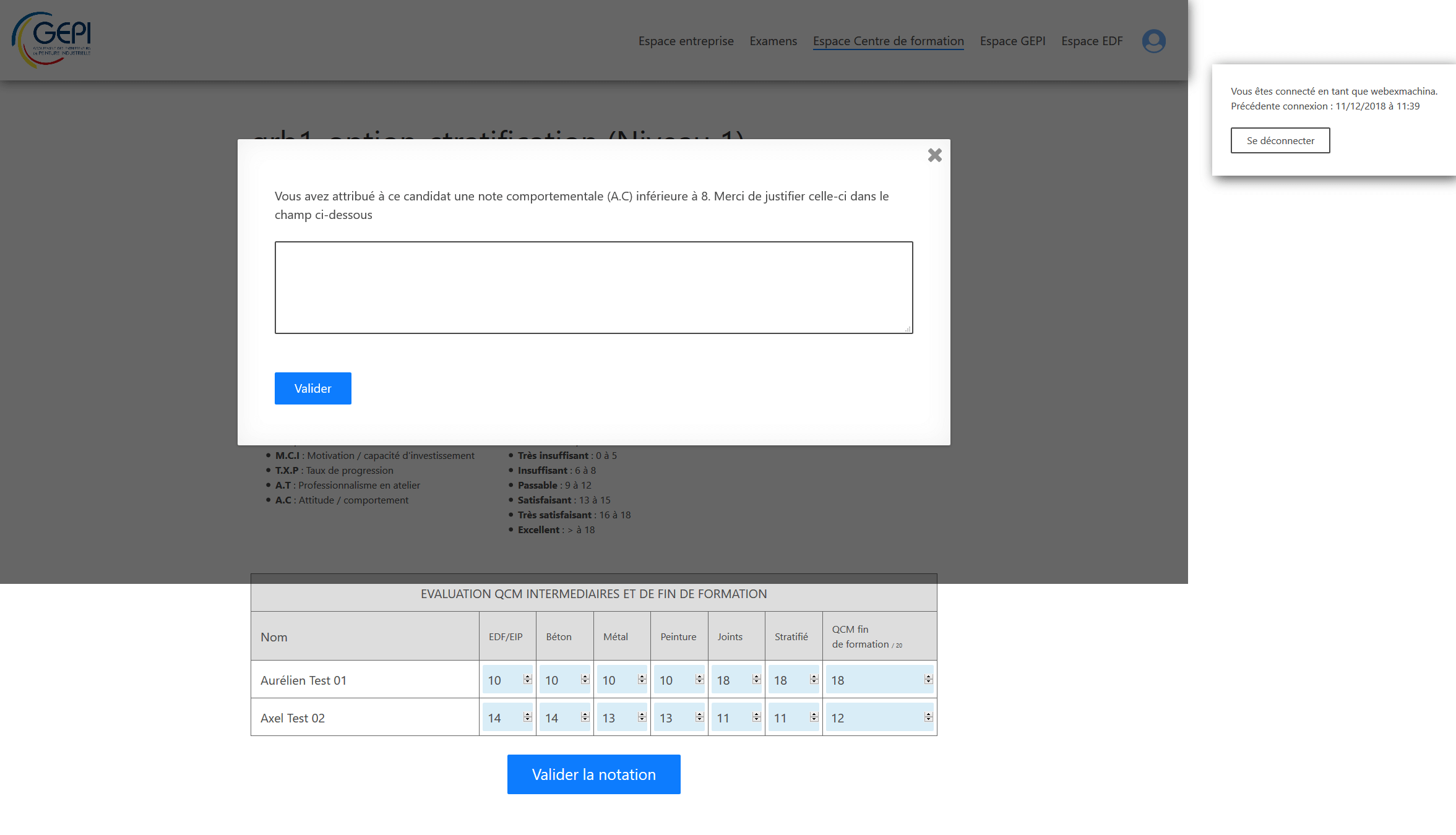Use spinner on Aurélien Test 01 EDF/EIP
1456x835 pixels.
point(527,679)
